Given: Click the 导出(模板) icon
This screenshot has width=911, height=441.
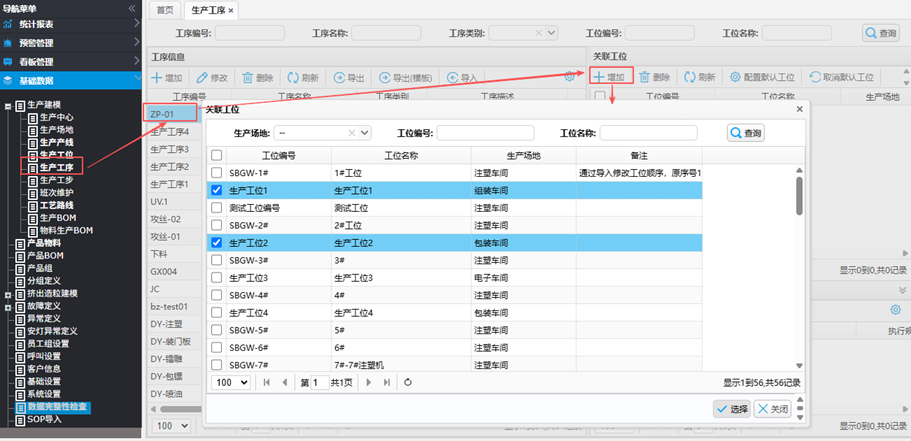Looking at the screenshot, I should click(385, 78).
